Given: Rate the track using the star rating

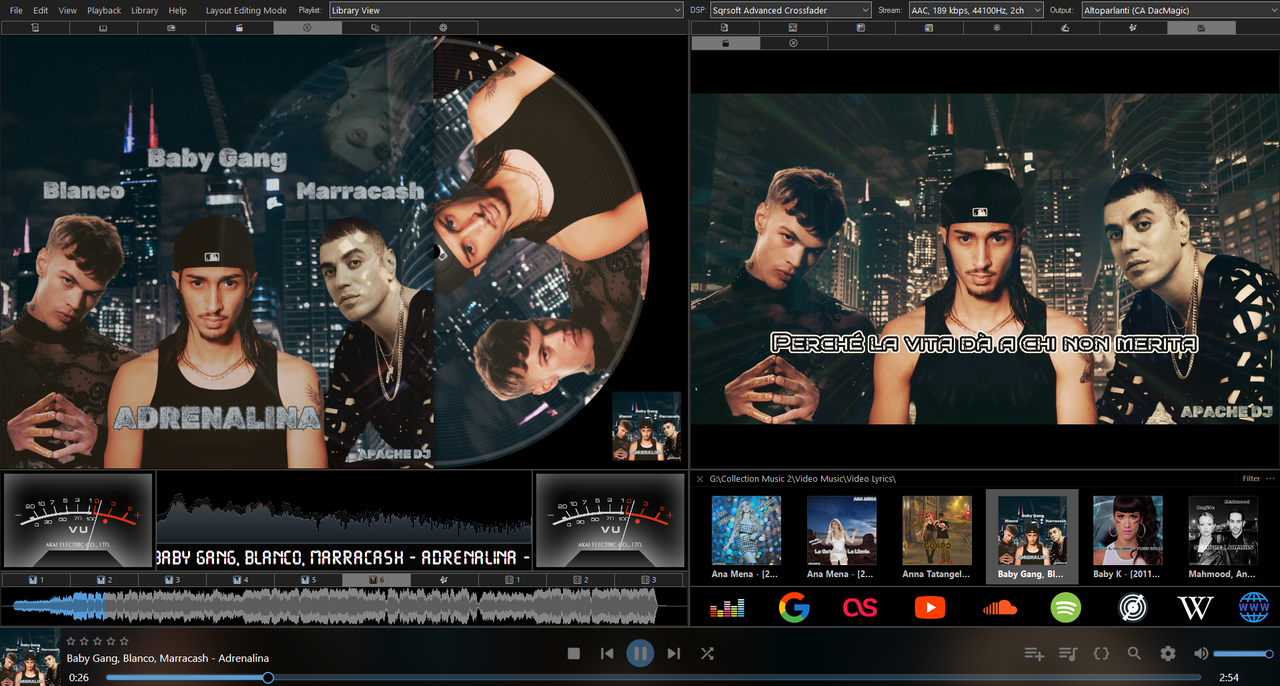Looking at the screenshot, I should pos(97,641).
